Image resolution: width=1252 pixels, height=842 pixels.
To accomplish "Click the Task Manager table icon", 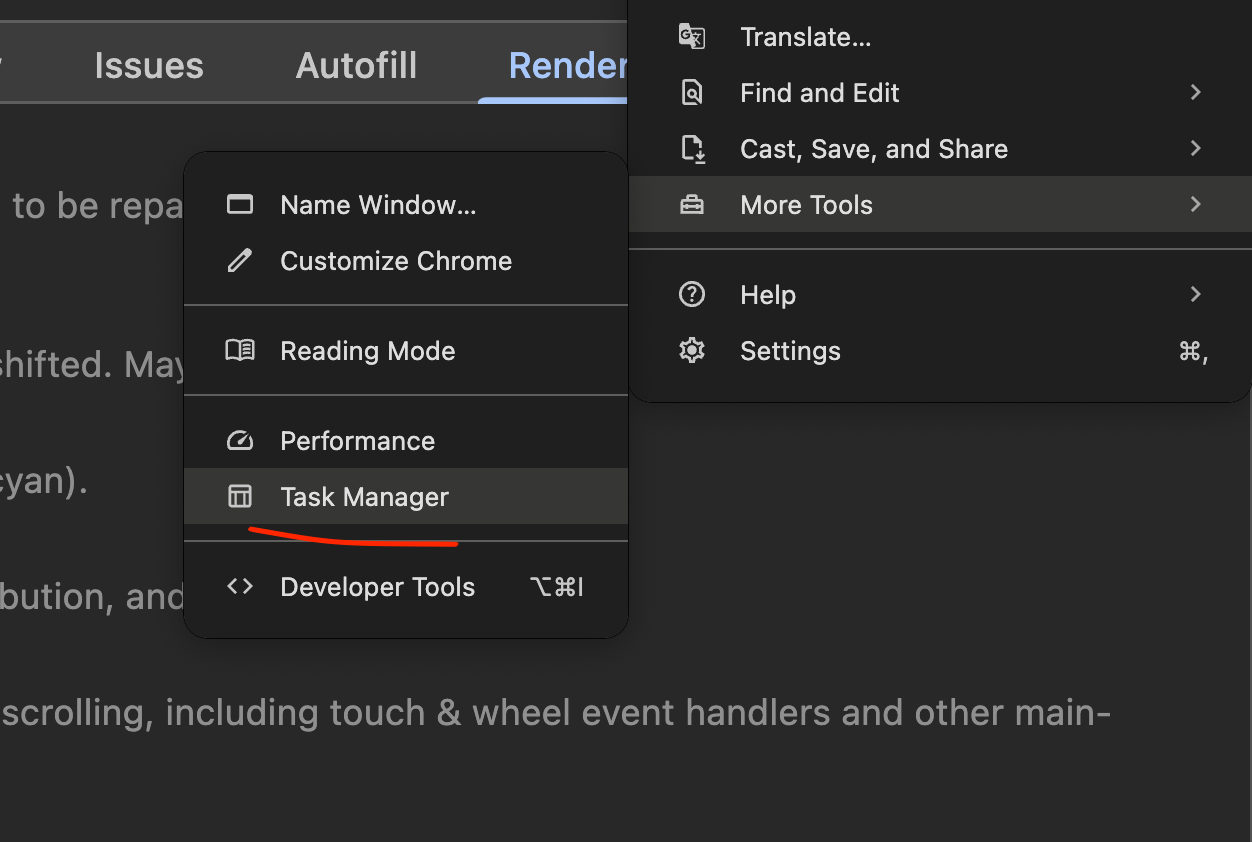I will 240,497.
